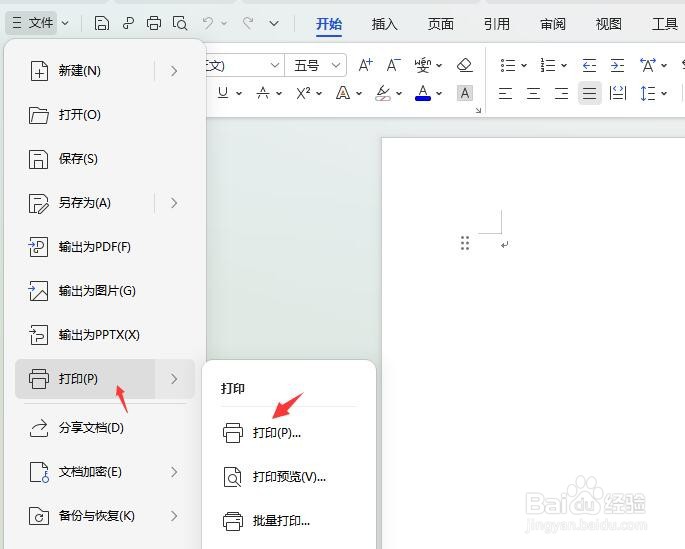Insert bulleted list

click(508, 66)
